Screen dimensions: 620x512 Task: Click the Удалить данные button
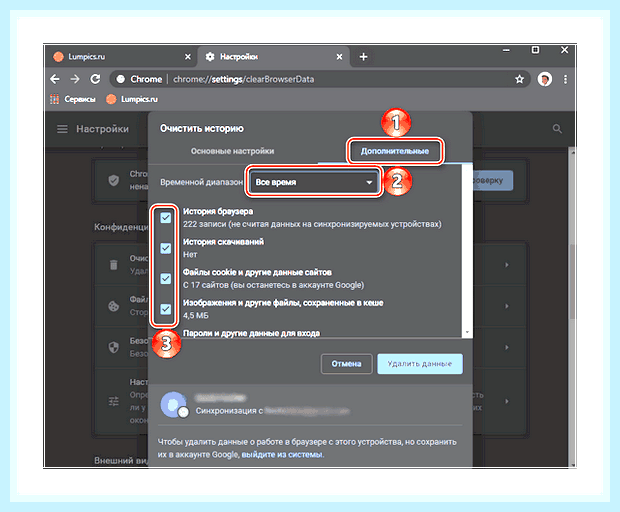click(420, 364)
